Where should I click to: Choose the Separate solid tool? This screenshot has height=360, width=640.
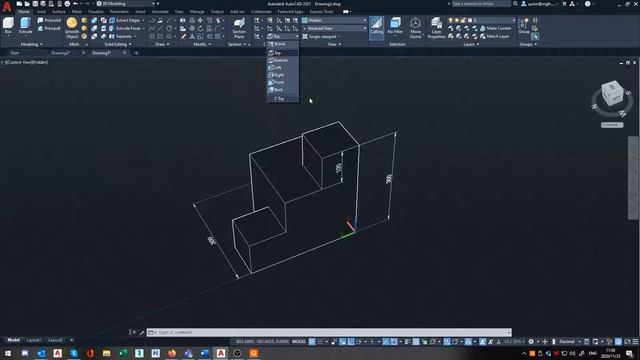pos(121,36)
